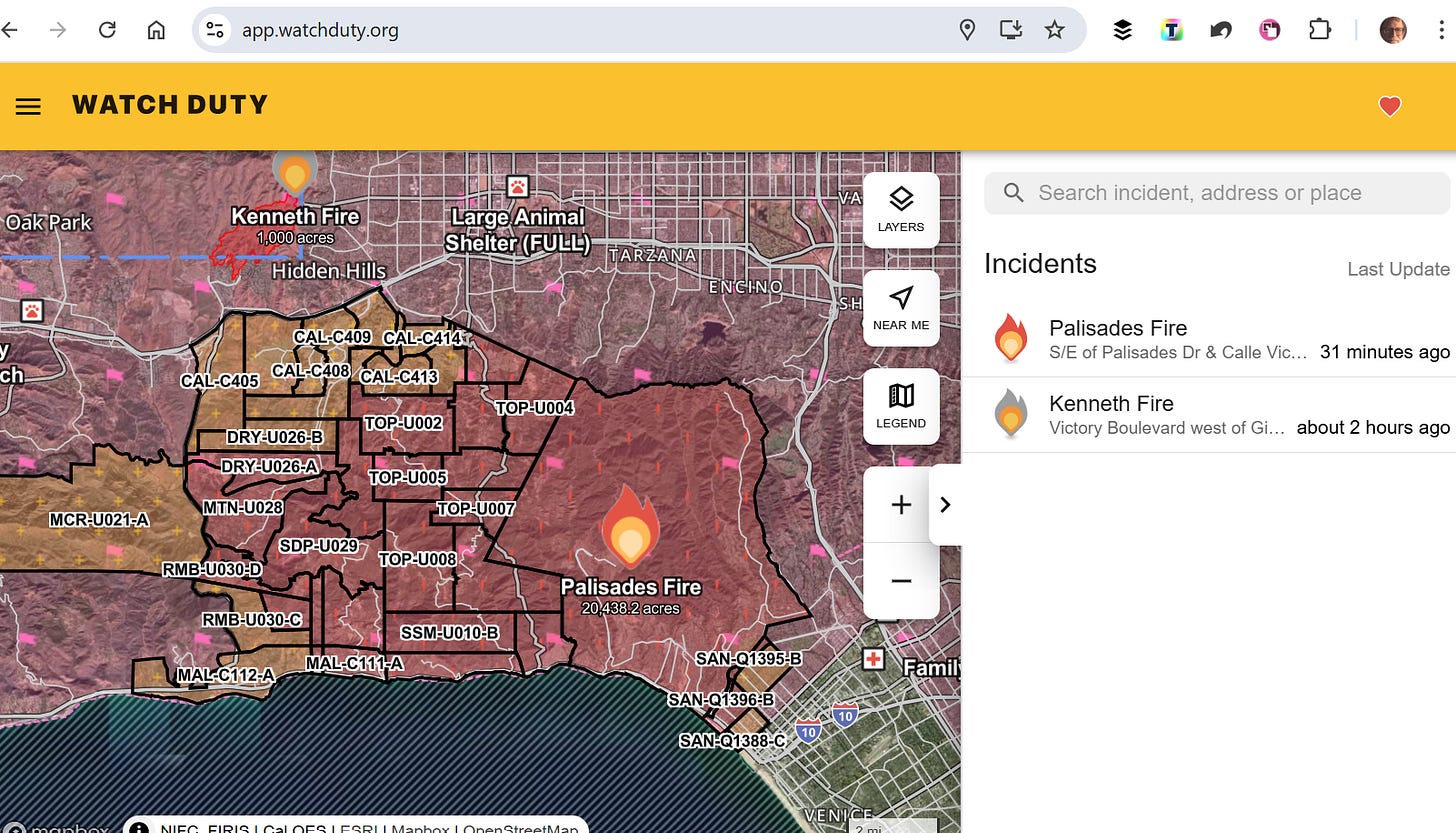Sort incidents by Last Update
Viewport: 1456px width, 833px height.
pos(1398,269)
